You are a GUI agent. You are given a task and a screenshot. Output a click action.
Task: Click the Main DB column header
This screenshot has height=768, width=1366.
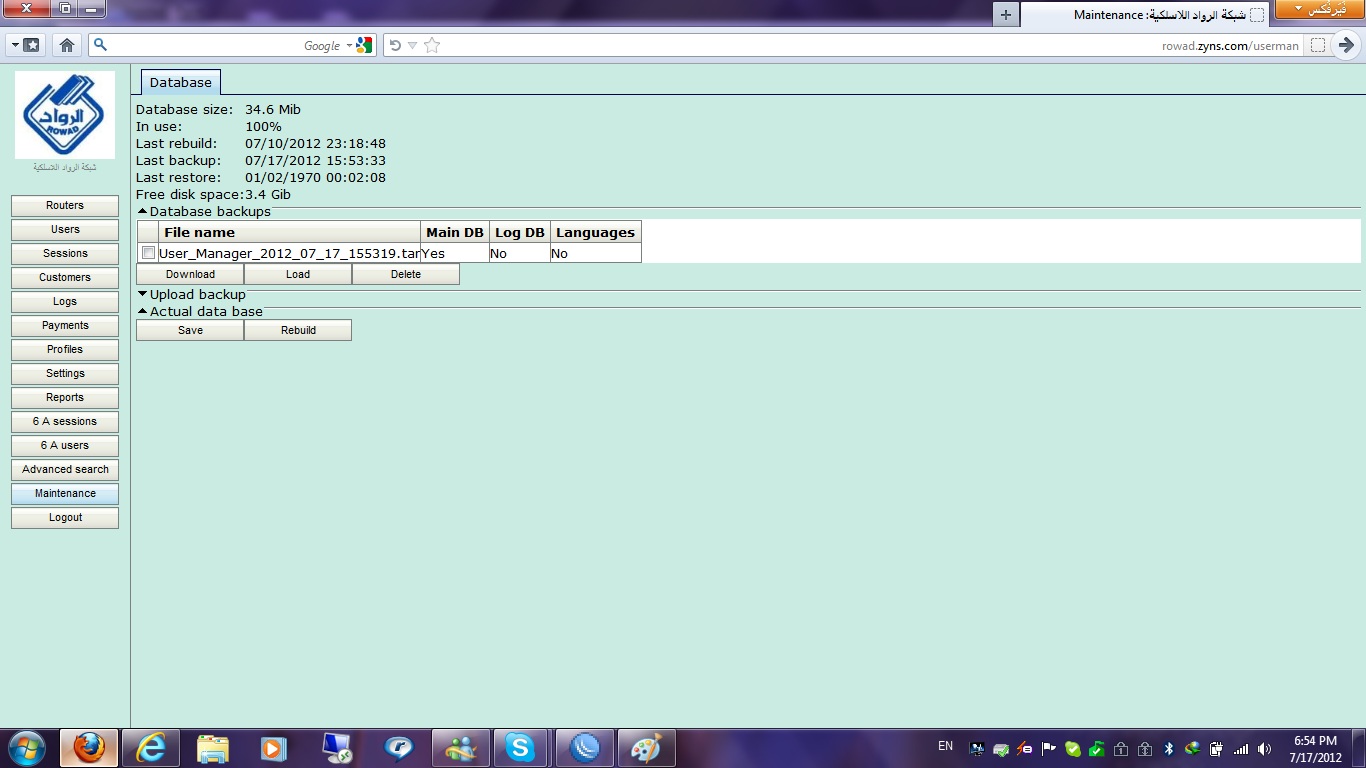(455, 232)
